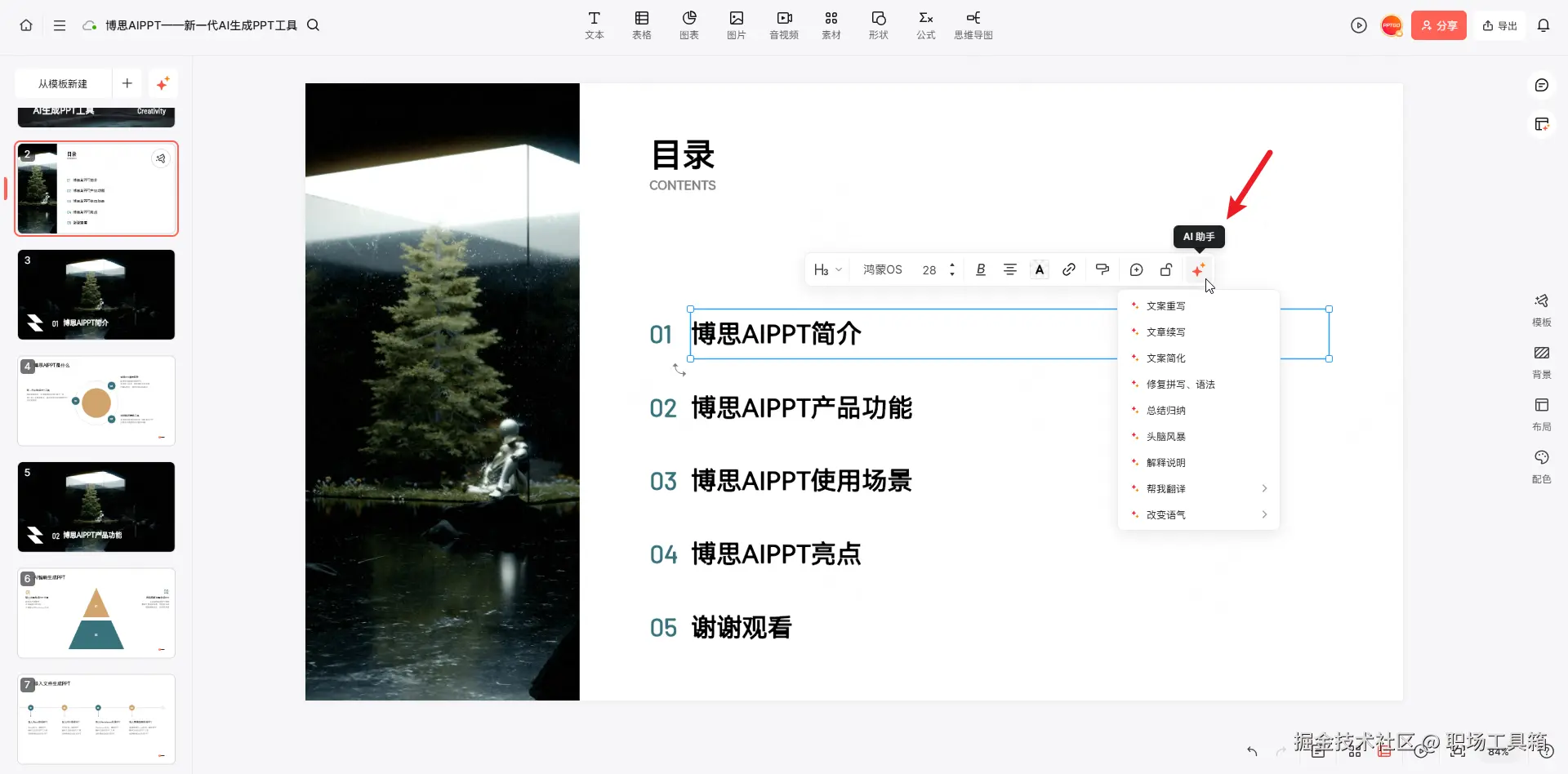Open the 布局 layout panel

[x=1542, y=415]
